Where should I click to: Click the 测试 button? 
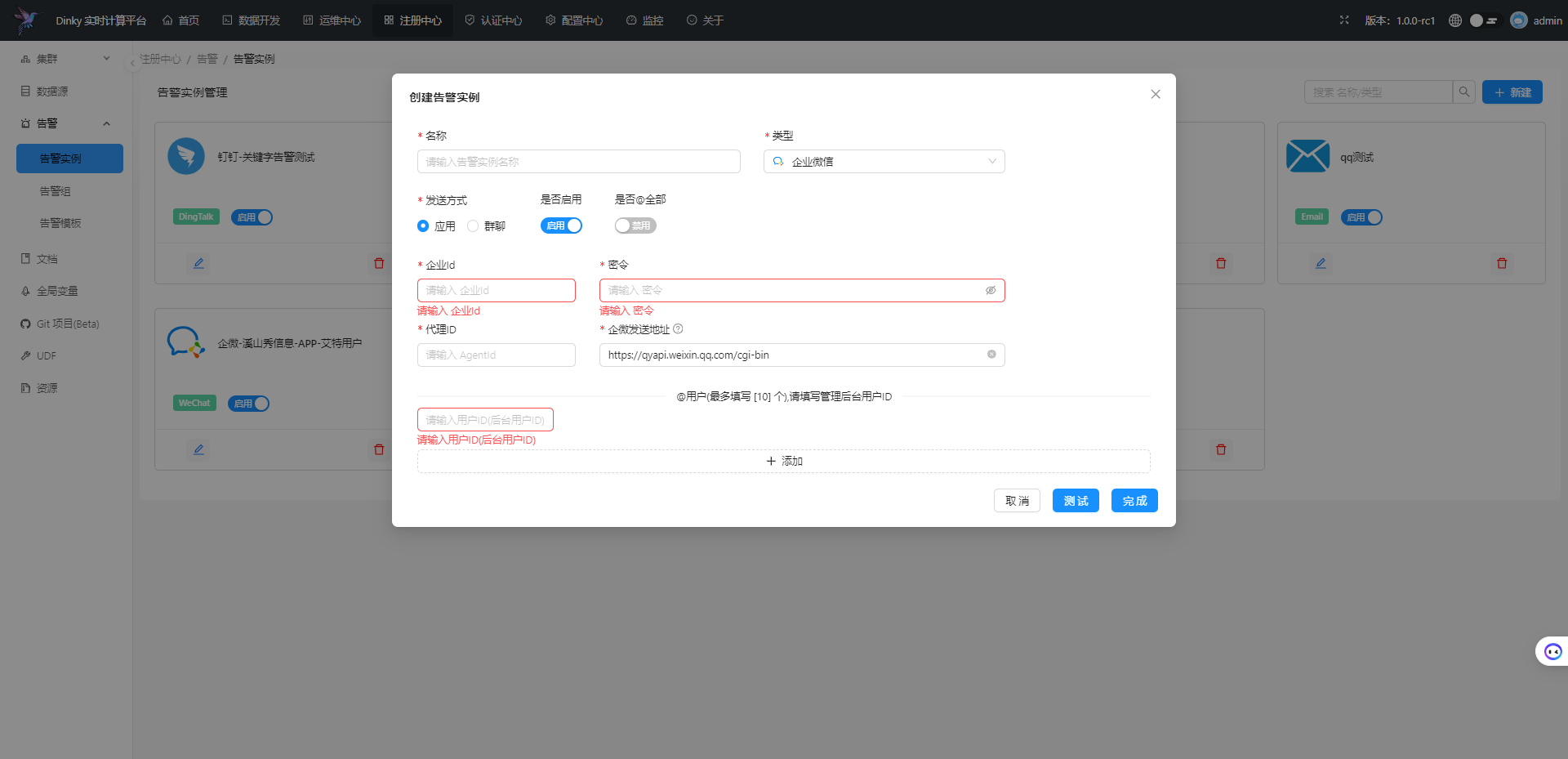pos(1076,501)
